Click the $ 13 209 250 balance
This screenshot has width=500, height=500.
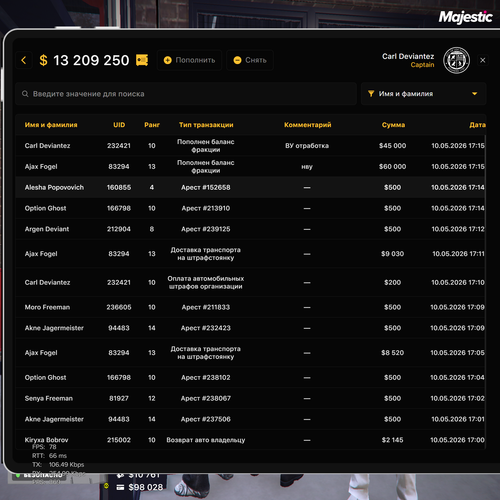coord(84,60)
